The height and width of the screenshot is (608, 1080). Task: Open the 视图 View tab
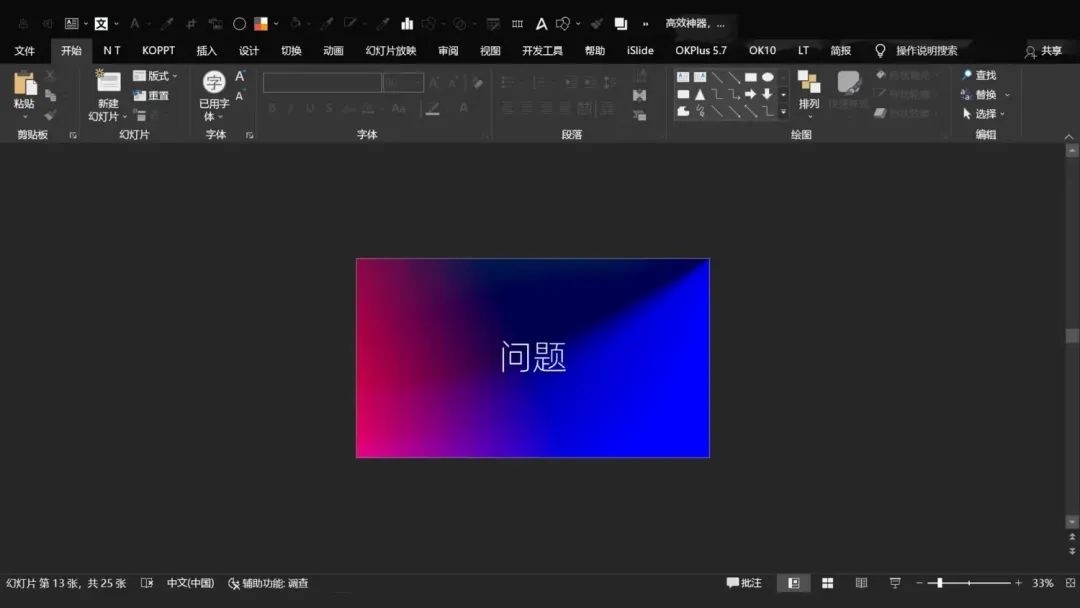click(490, 51)
